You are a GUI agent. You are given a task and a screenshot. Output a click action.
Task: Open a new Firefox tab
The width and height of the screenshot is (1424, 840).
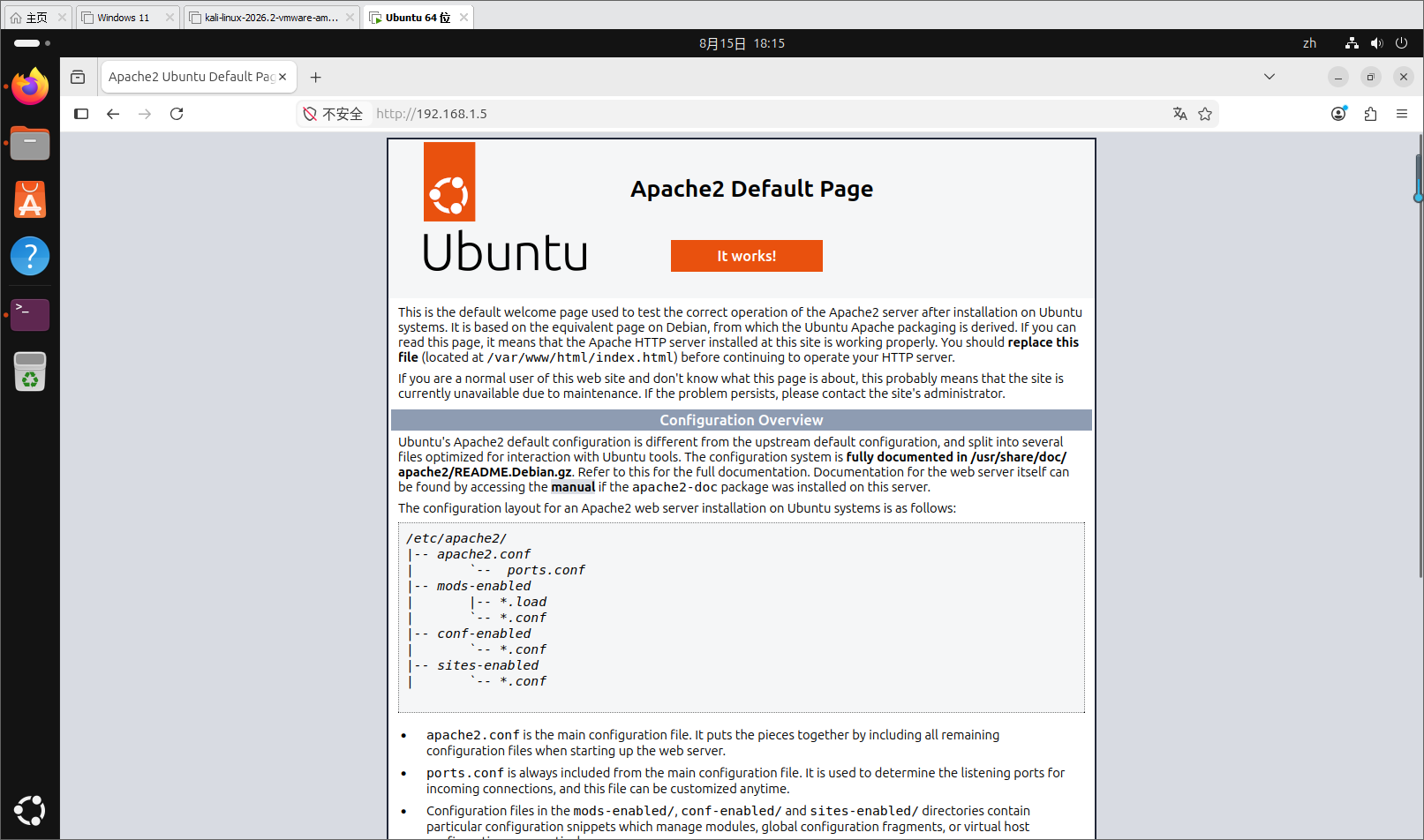click(315, 77)
